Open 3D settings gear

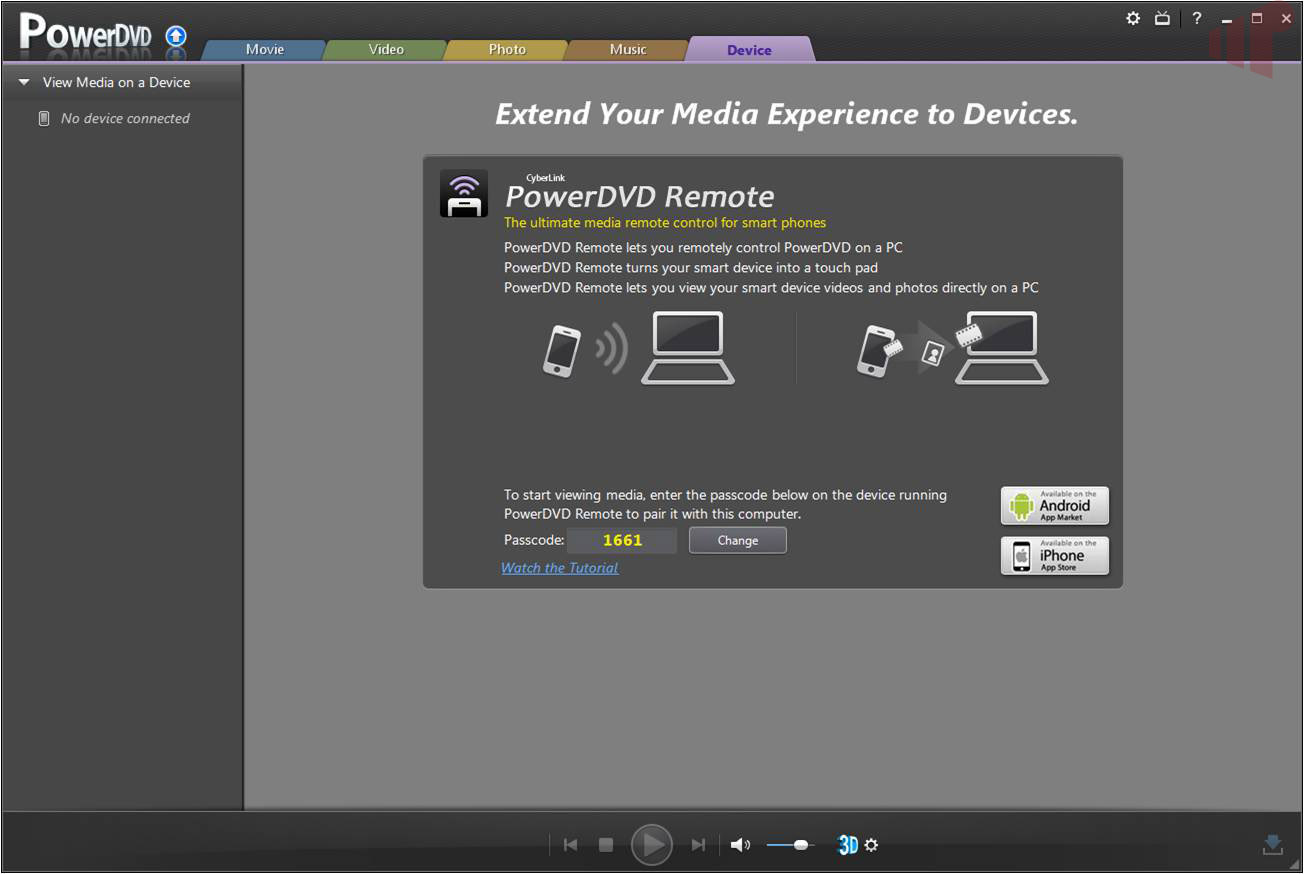871,845
